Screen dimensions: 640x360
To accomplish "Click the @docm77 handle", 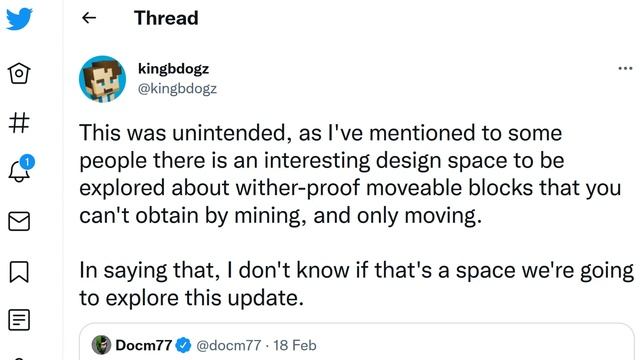I will click(x=229, y=345).
